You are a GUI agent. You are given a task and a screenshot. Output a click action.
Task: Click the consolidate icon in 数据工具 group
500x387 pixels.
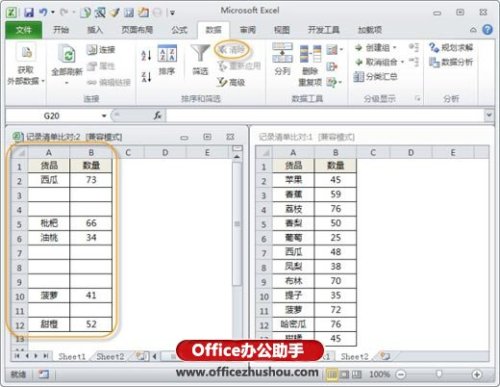[x=332, y=67]
